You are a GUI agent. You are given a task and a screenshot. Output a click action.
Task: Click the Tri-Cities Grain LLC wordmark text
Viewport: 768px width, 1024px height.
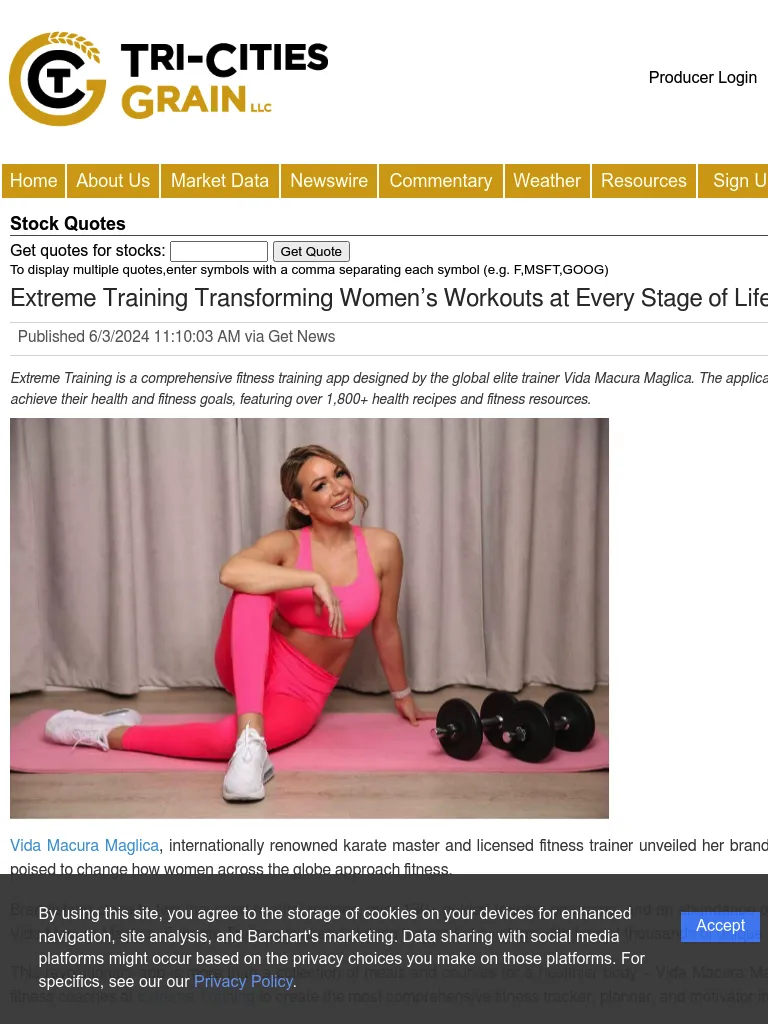[225, 80]
